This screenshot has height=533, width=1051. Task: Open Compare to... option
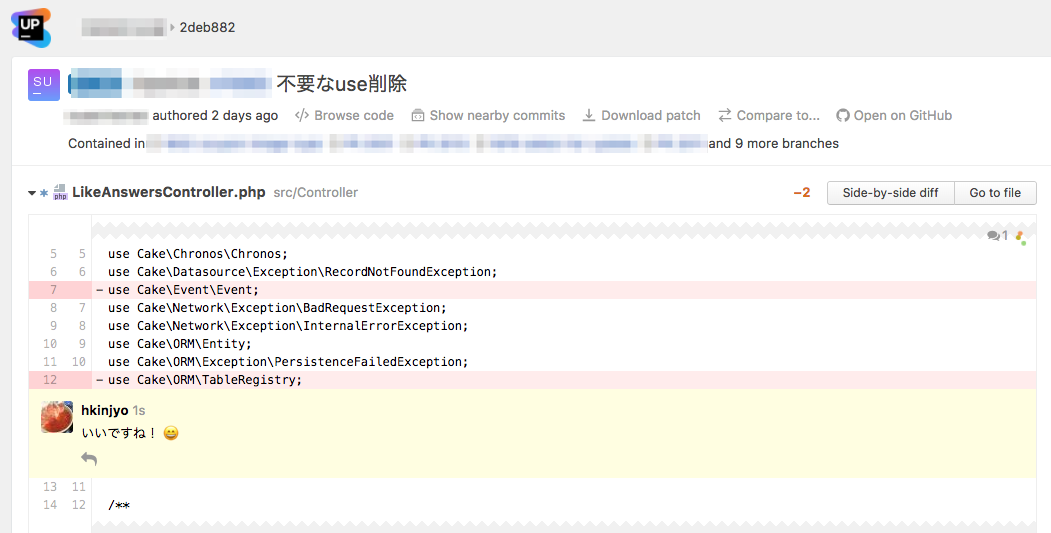tap(778, 115)
